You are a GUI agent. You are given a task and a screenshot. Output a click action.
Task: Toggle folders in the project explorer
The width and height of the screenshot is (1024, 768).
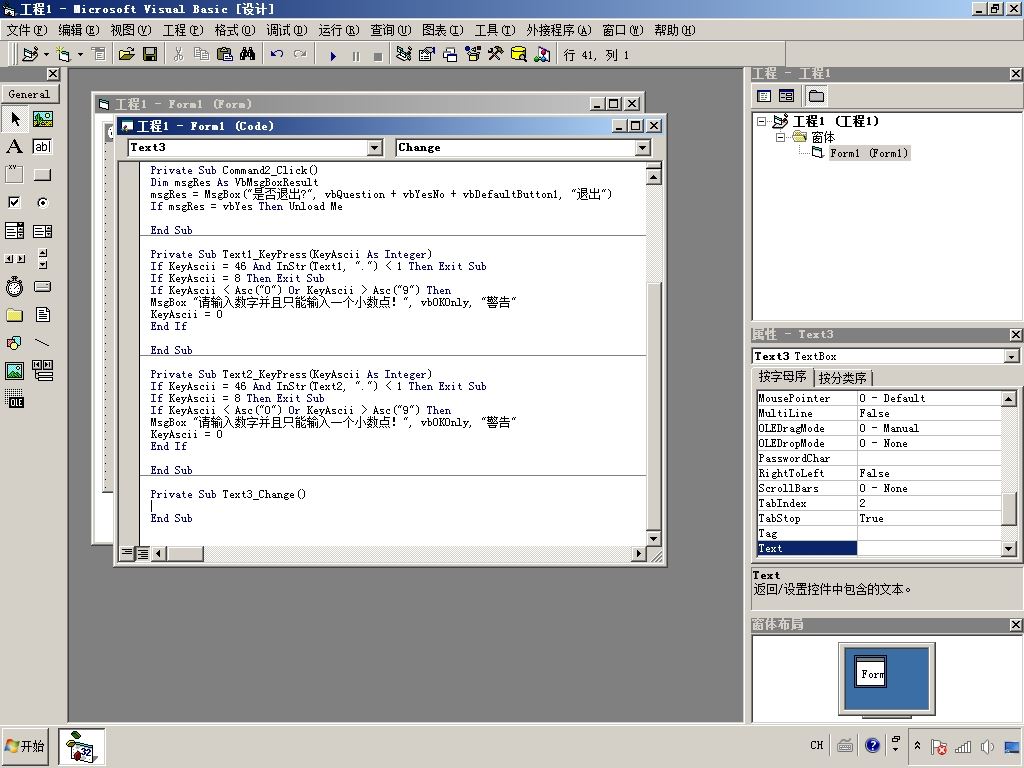[816, 96]
